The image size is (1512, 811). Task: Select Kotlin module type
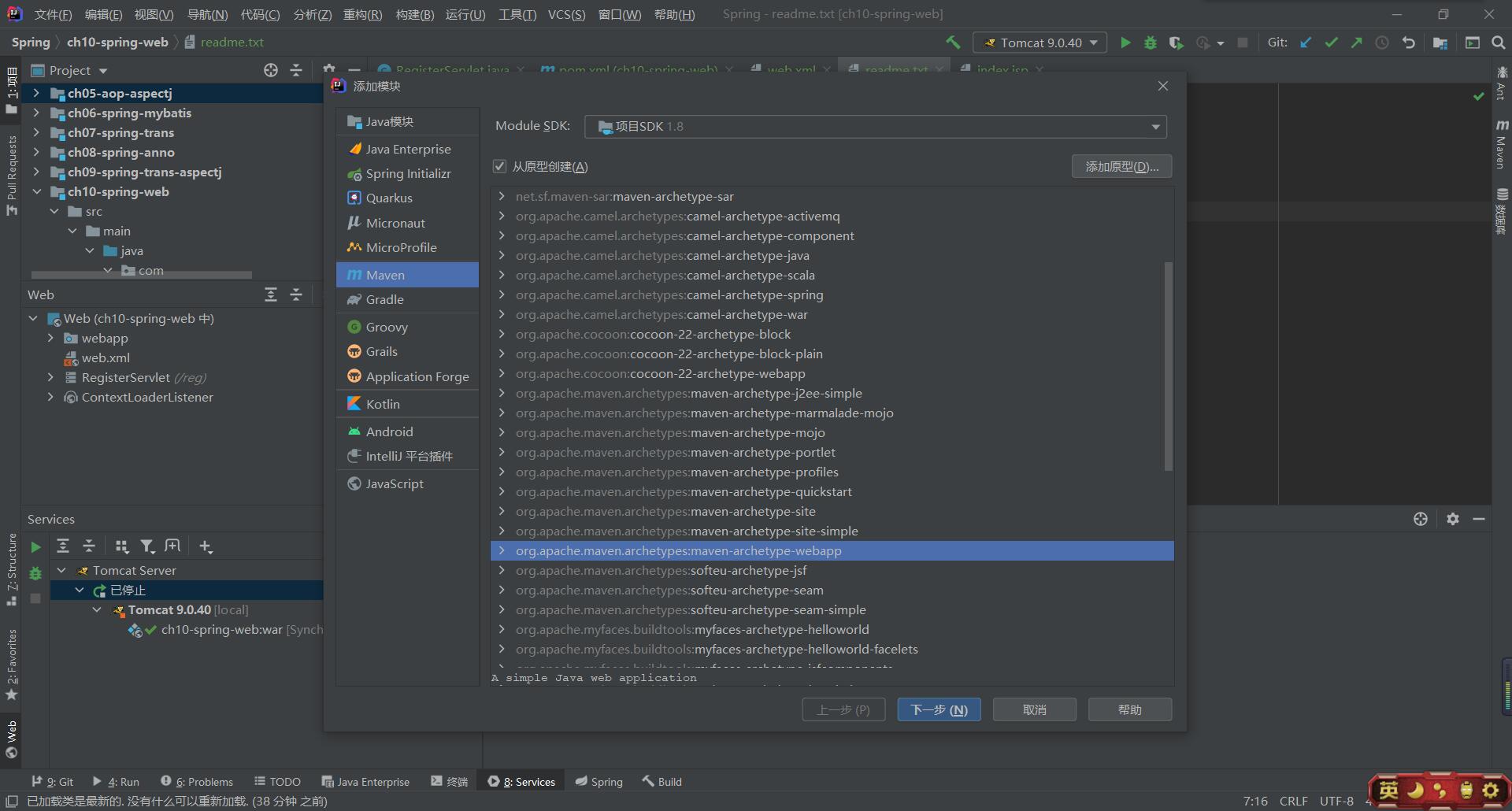tap(408, 404)
